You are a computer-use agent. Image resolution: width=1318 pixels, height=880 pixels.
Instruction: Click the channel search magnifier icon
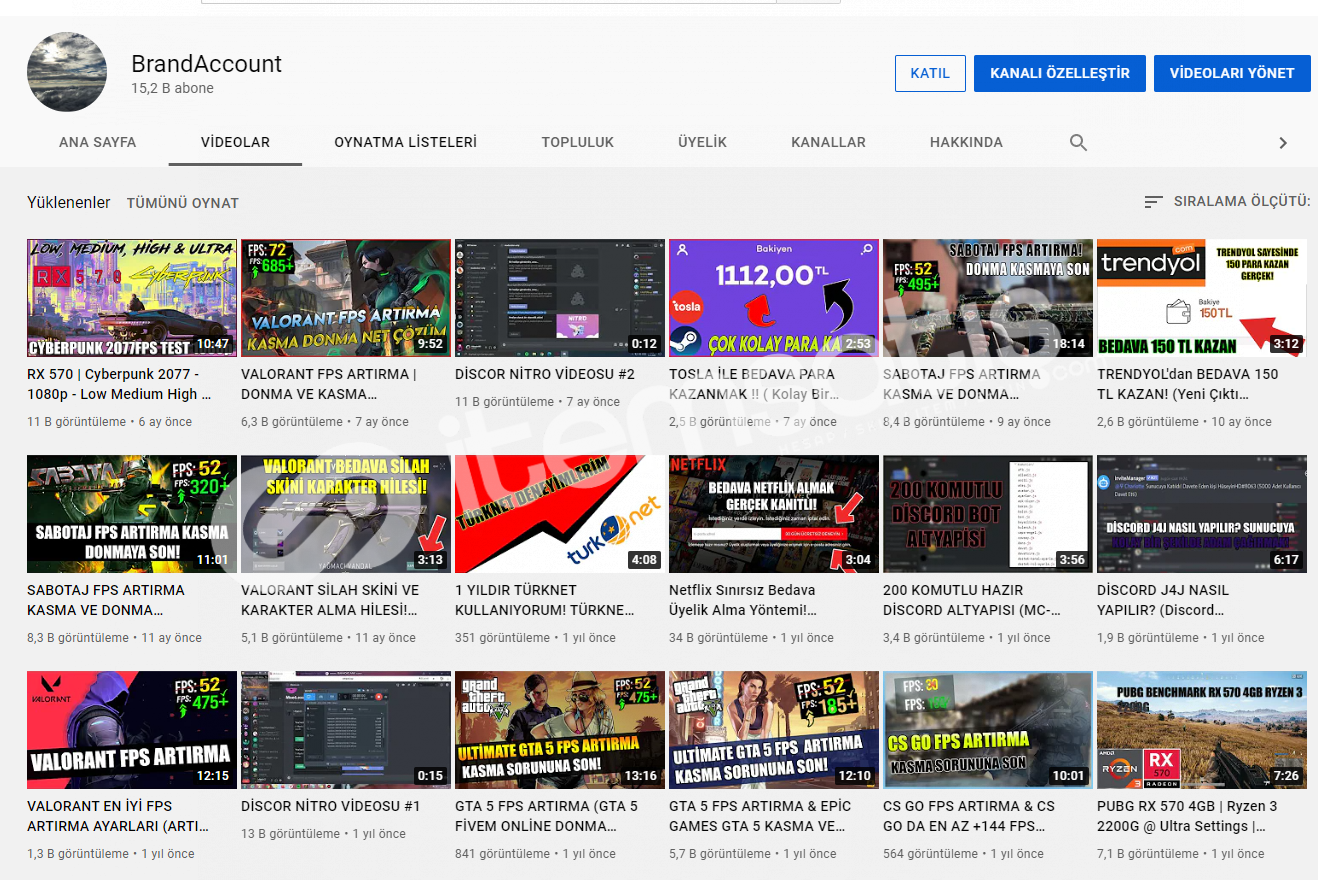tap(1078, 142)
